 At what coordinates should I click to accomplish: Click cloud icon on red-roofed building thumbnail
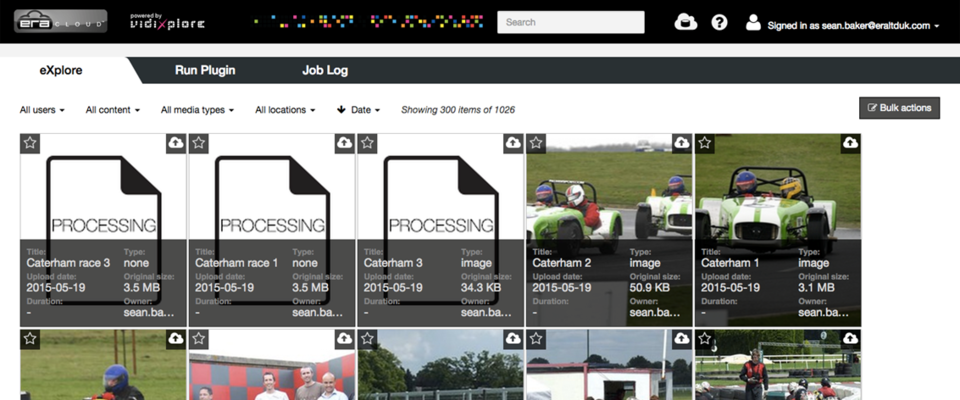(681, 339)
